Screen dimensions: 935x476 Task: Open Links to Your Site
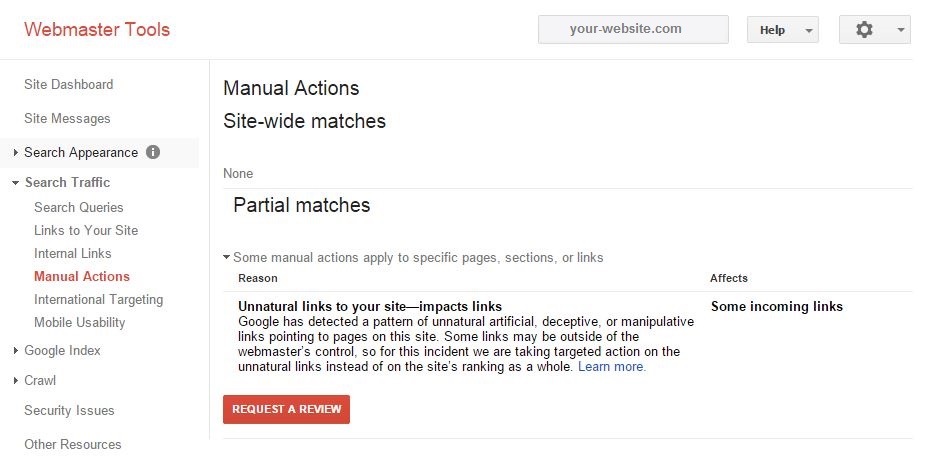[x=86, y=230]
